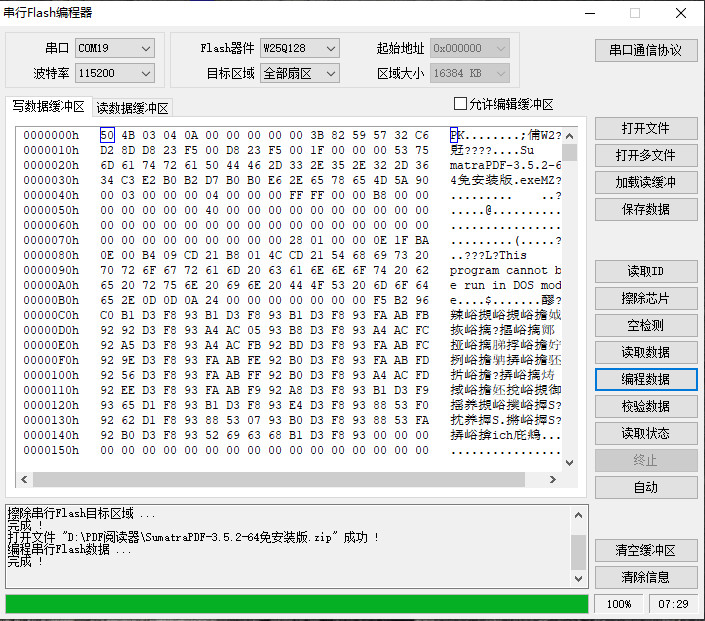Click the log panel scroll up arrow

579,515
